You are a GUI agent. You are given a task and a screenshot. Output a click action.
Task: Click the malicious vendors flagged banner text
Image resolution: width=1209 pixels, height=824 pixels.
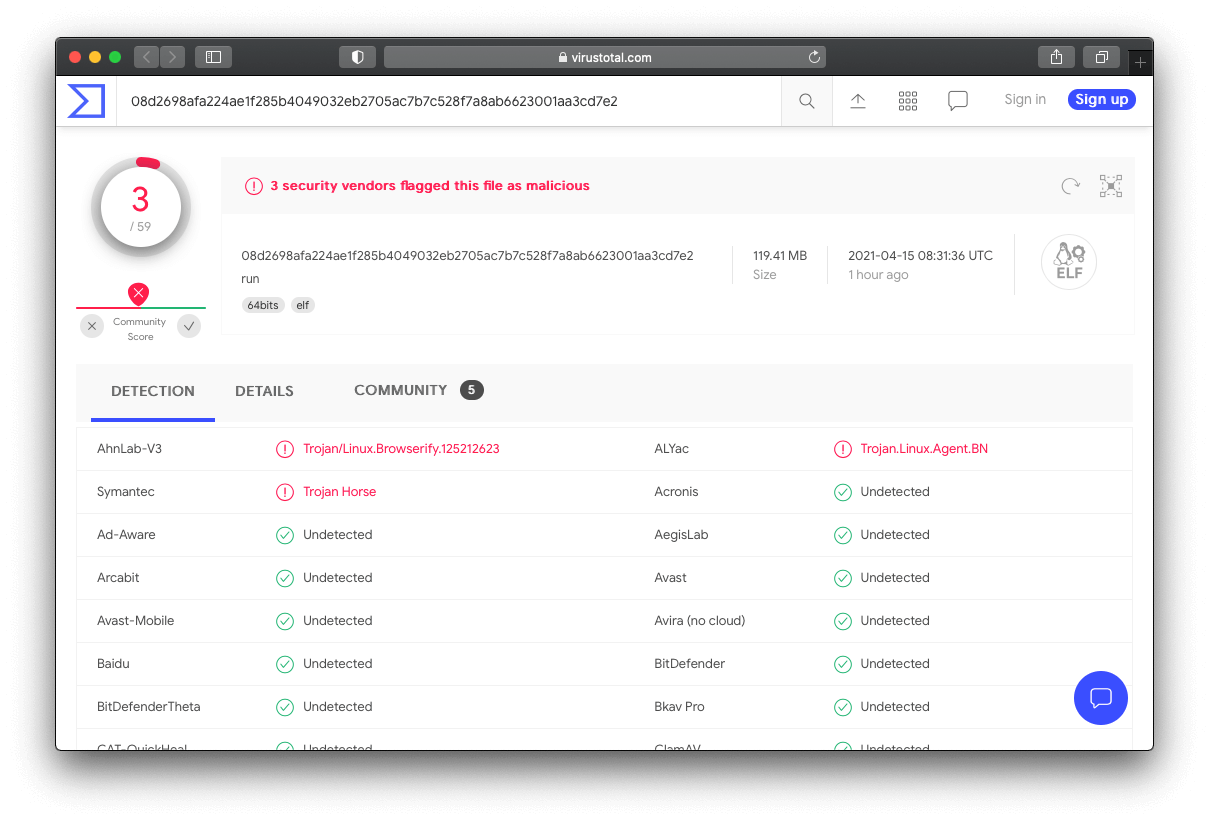pyautogui.click(x=430, y=186)
